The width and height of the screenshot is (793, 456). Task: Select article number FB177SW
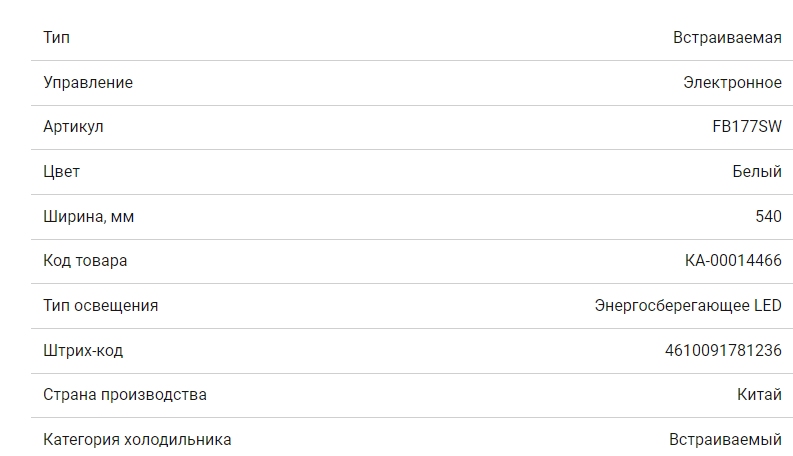(740, 127)
